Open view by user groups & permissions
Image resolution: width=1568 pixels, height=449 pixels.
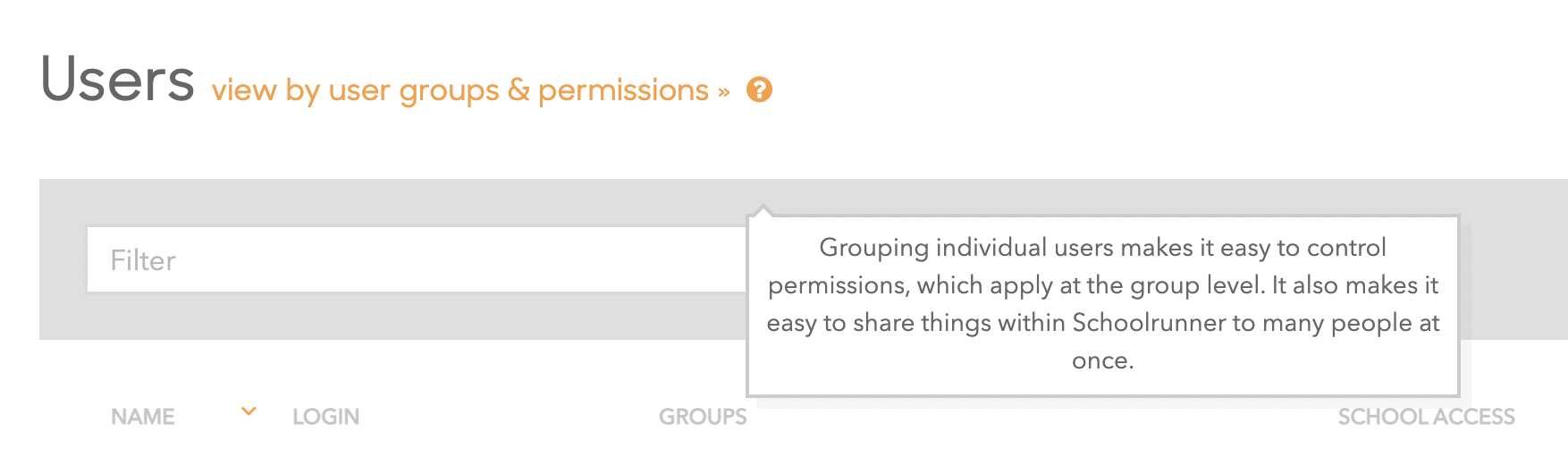(x=459, y=90)
